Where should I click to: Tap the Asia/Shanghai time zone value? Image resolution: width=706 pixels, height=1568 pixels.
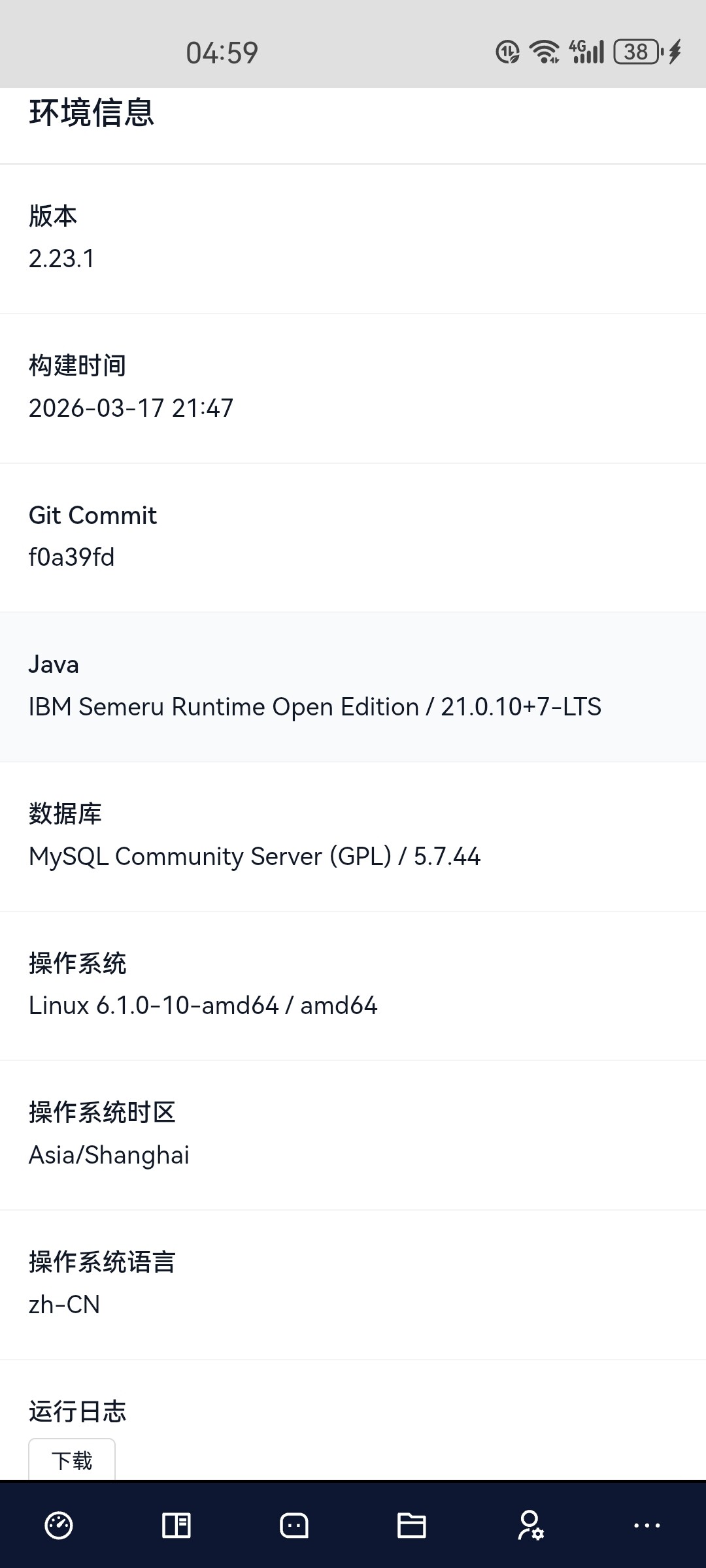pyautogui.click(x=109, y=1155)
